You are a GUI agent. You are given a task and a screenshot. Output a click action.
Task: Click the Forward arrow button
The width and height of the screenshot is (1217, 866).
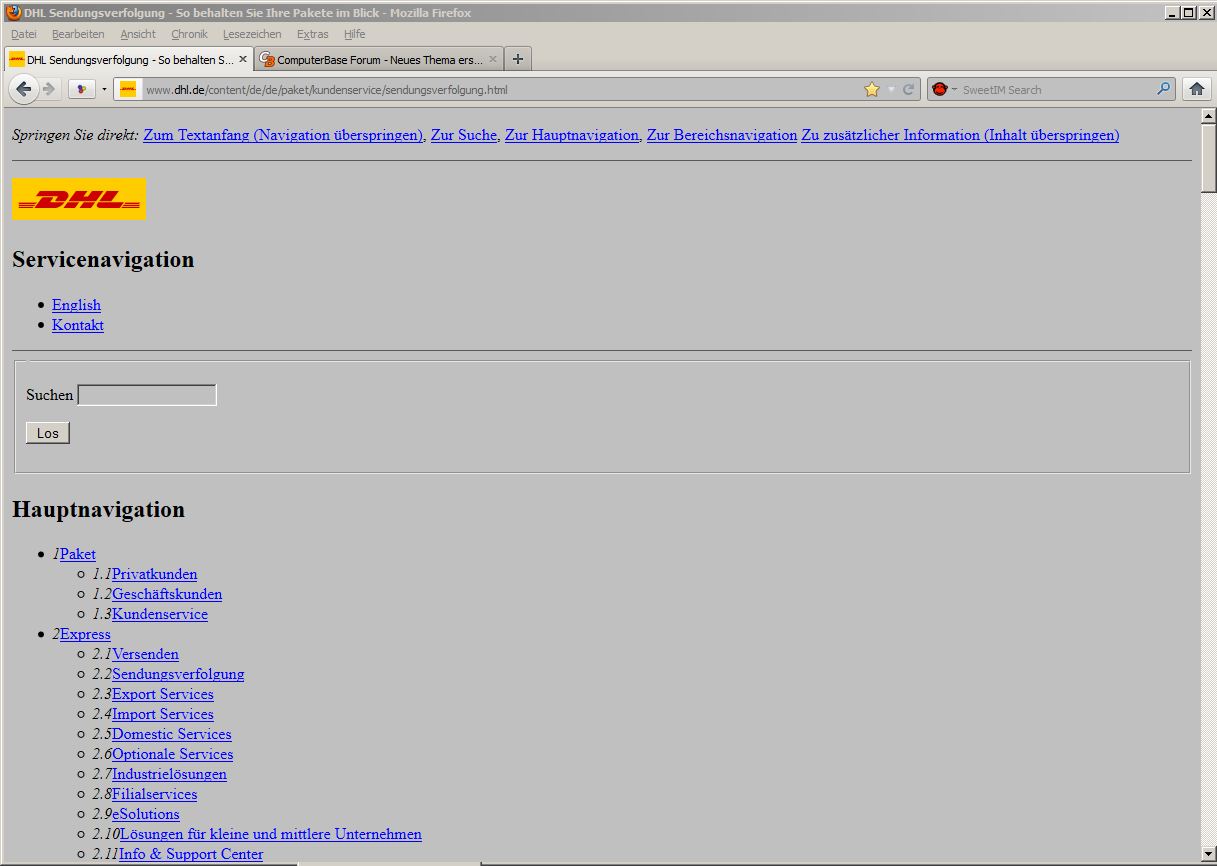tap(49, 89)
